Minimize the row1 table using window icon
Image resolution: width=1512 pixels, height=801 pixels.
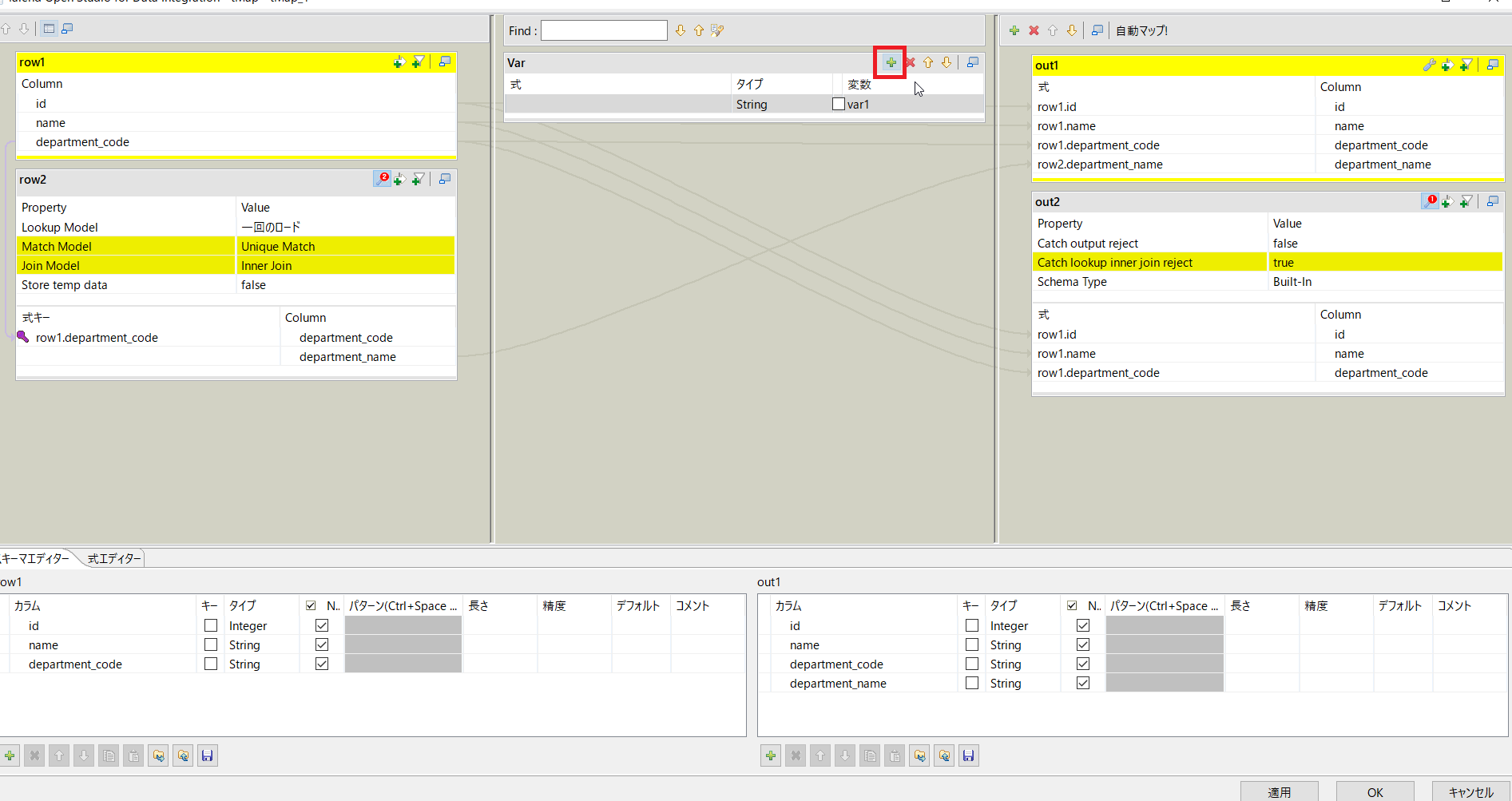445,61
